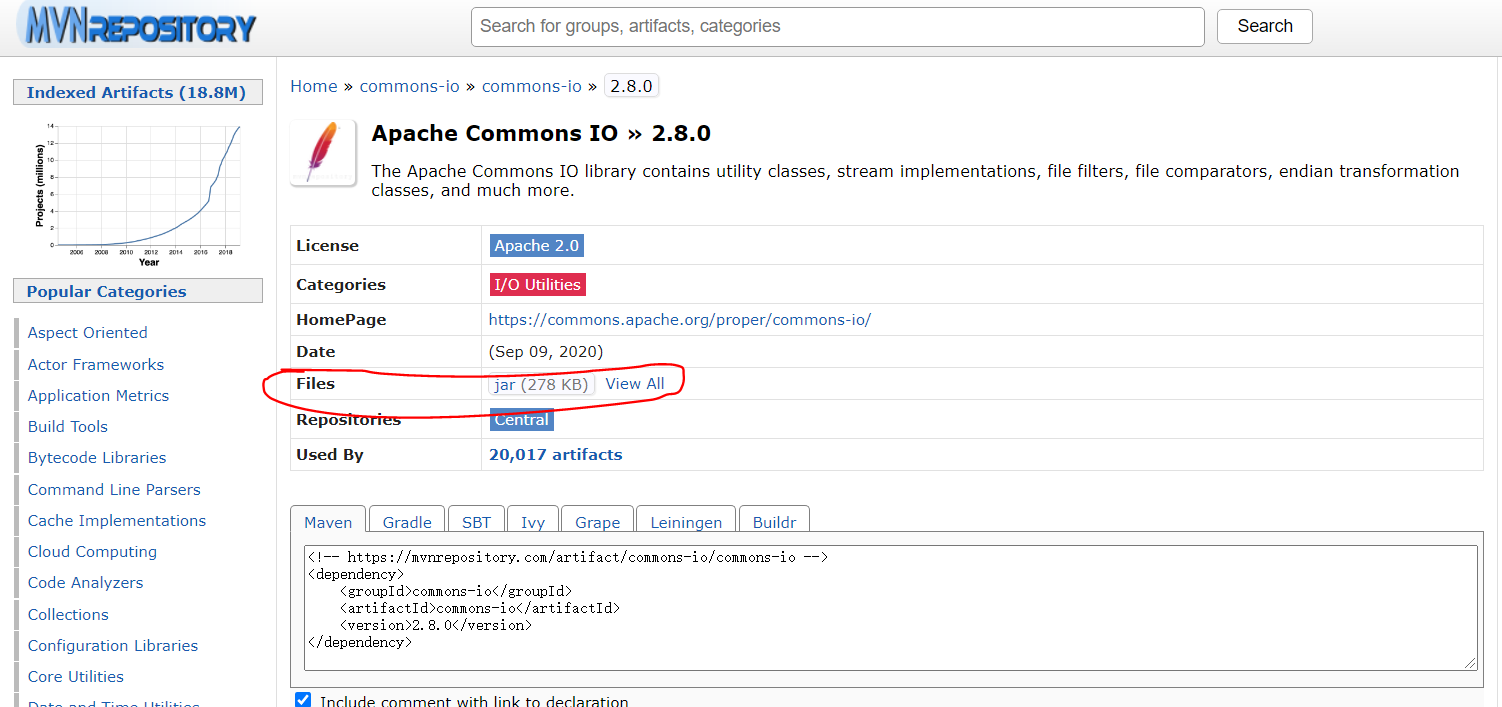Click the Apache 2.0 license tag
The height and width of the screenshot is (707, 1502).
pyautogui.click(x=536, y=245)
